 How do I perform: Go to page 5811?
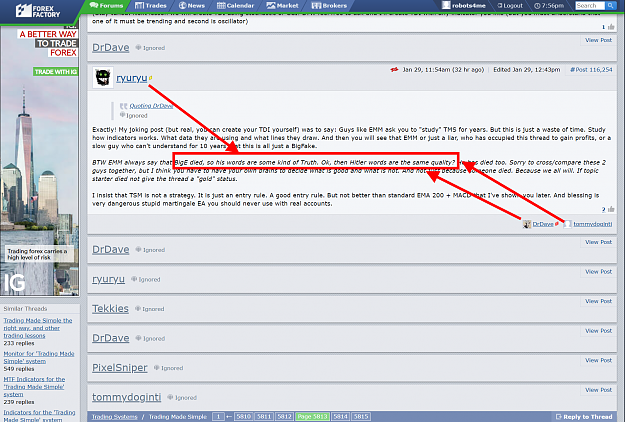pyautogui.click(x=264, y=417)
